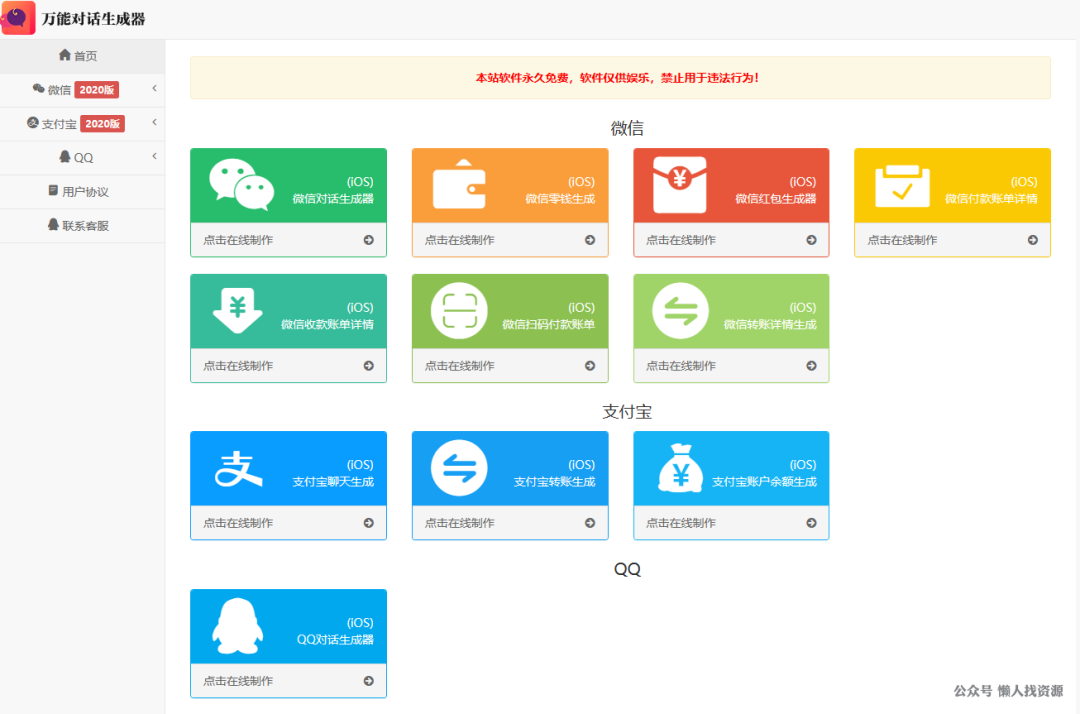Click the 微信 section heading
The width and height of the screenshot is (1080, 714).
(x=627, y=128)
